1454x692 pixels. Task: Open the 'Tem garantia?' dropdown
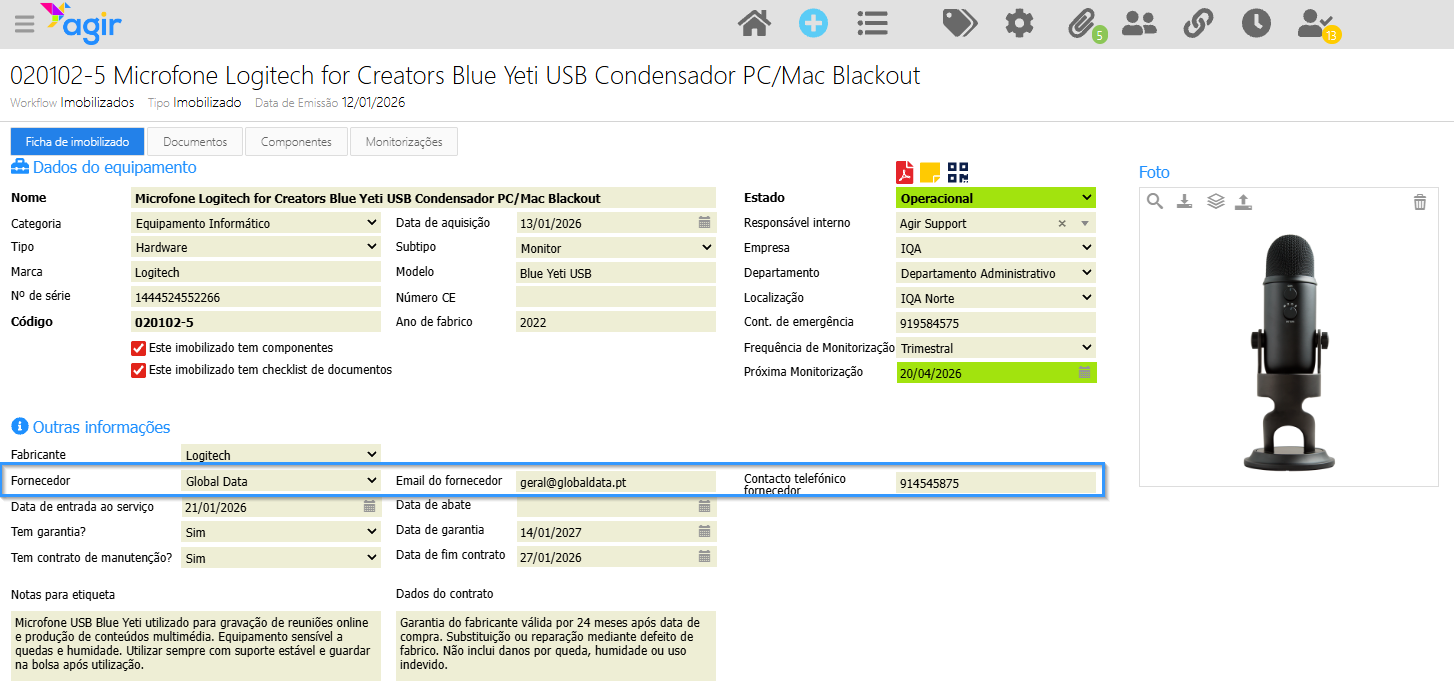281,532
